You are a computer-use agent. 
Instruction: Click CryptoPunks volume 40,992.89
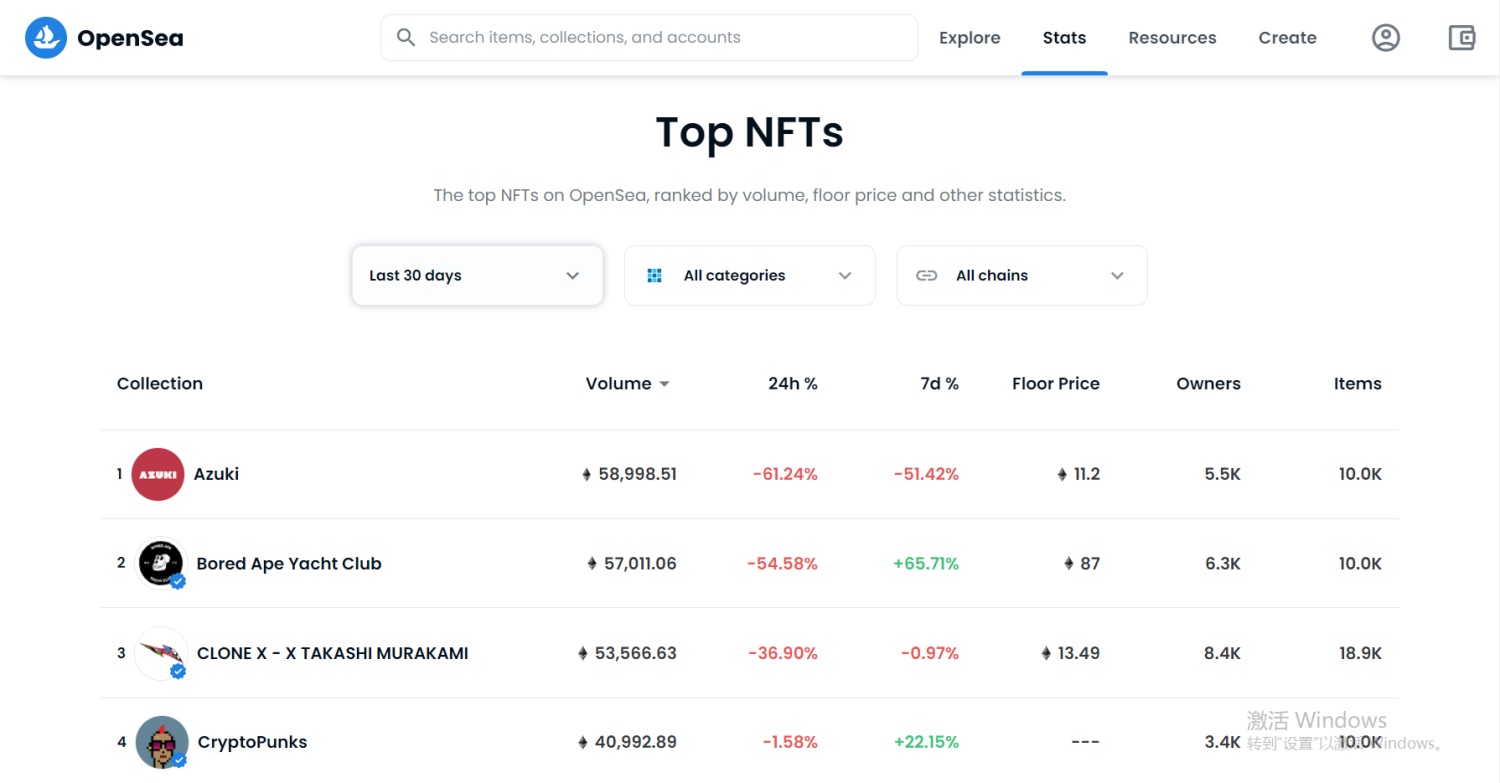coord(636,742)
